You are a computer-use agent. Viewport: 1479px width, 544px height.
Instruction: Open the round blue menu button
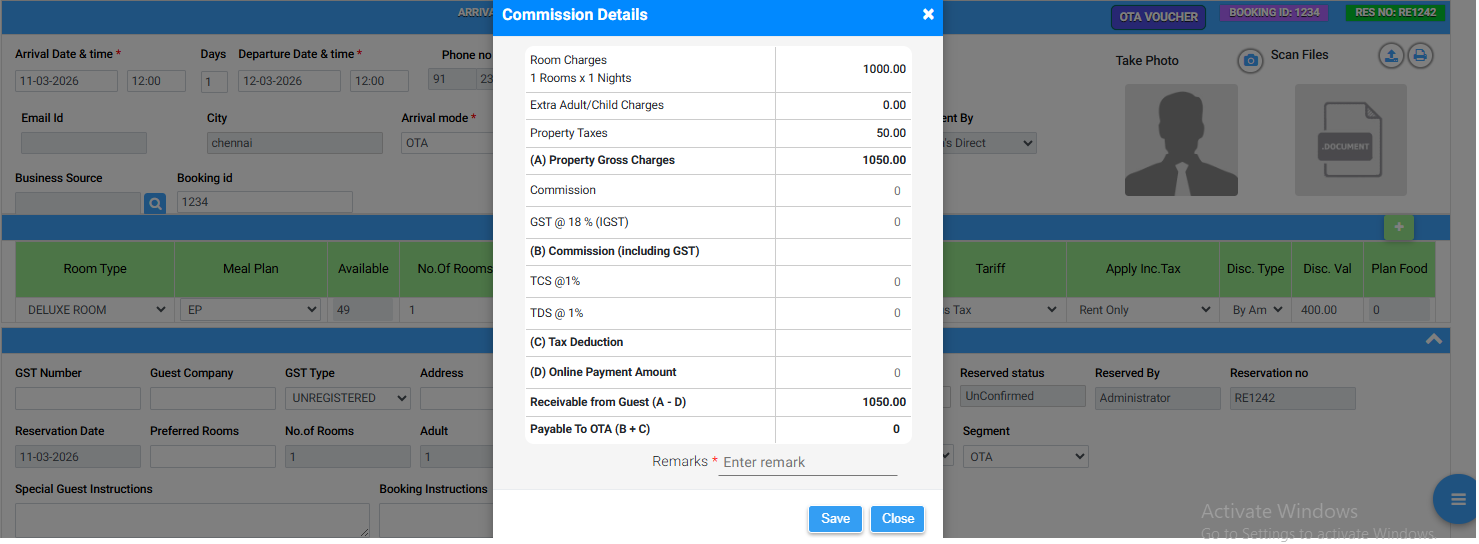tap(1455, 498)
